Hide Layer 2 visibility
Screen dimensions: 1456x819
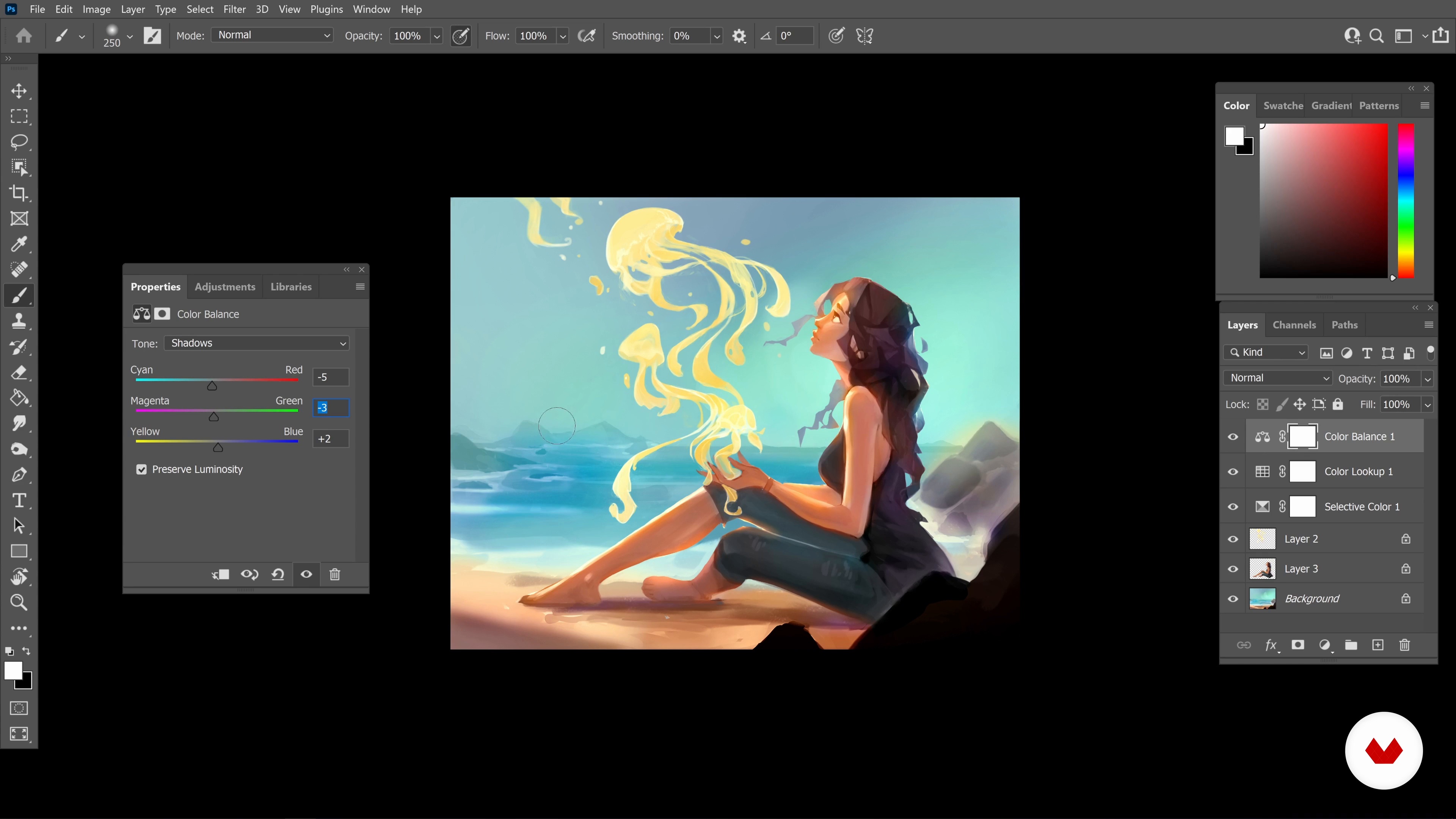(x=1233, y=539)
